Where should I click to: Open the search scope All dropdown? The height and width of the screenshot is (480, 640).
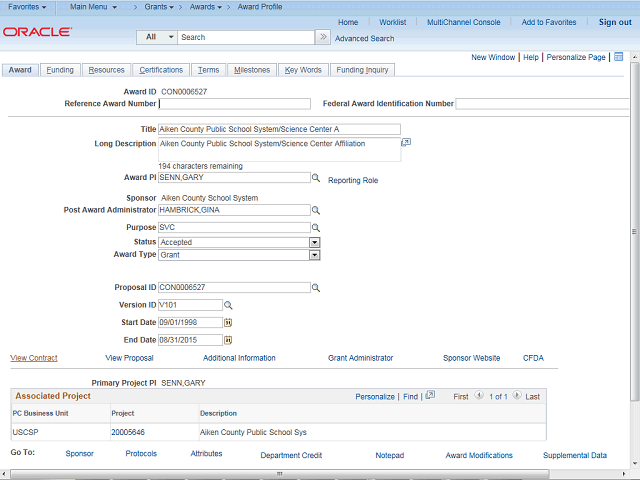(x=157, y=37)
